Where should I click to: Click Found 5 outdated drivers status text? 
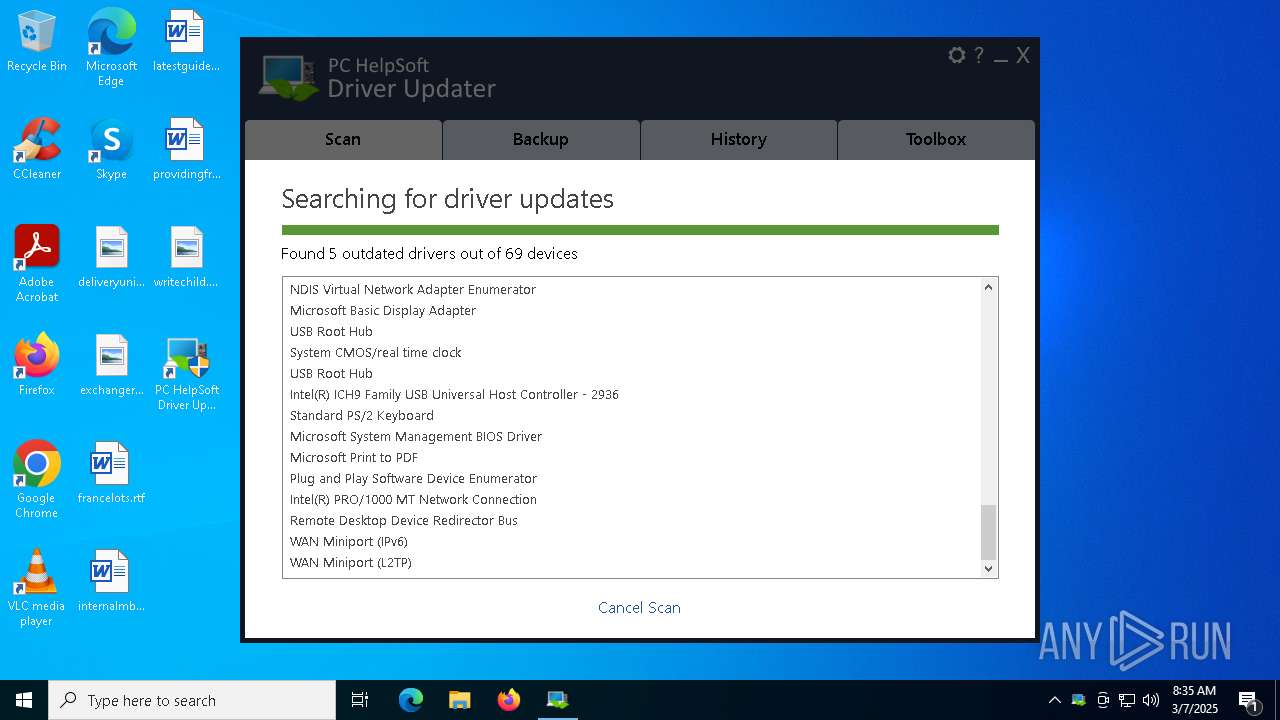point(429,254)
